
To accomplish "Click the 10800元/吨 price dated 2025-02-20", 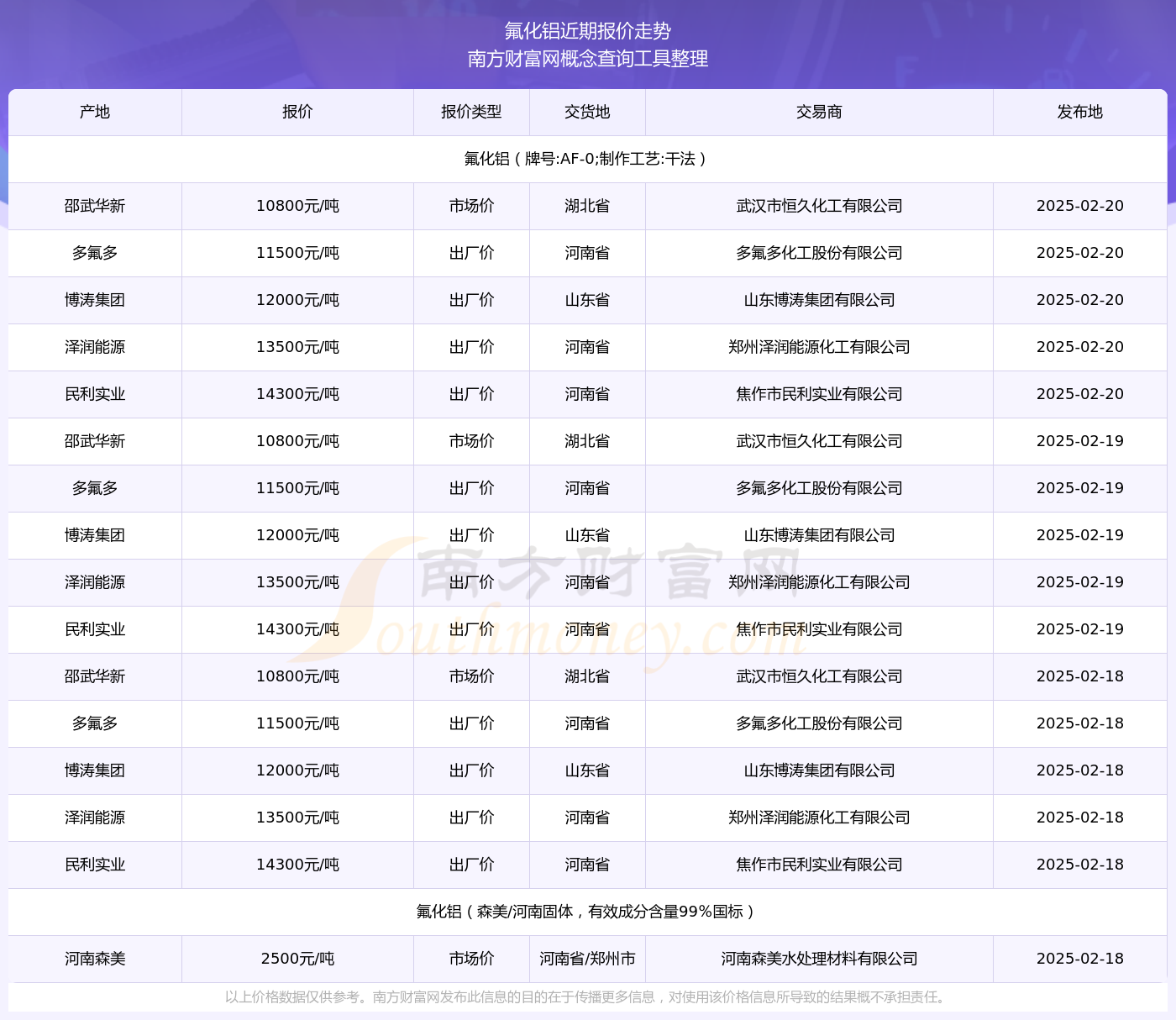I will [x=297, y=206].
